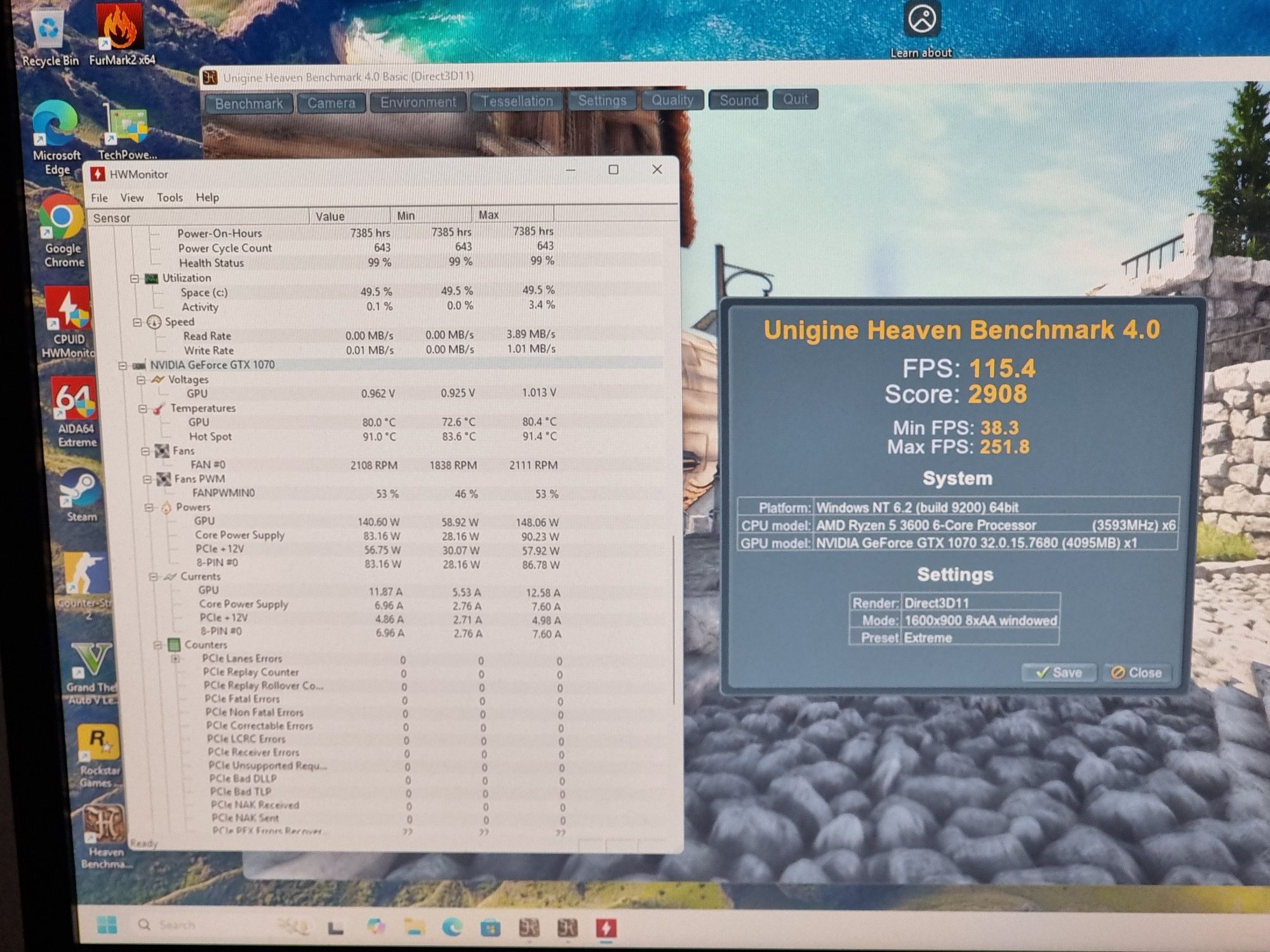Click the thermometer icon beside Temperatures
The width and height of the screenshot is (1270, 952).
tap(159, 408)
